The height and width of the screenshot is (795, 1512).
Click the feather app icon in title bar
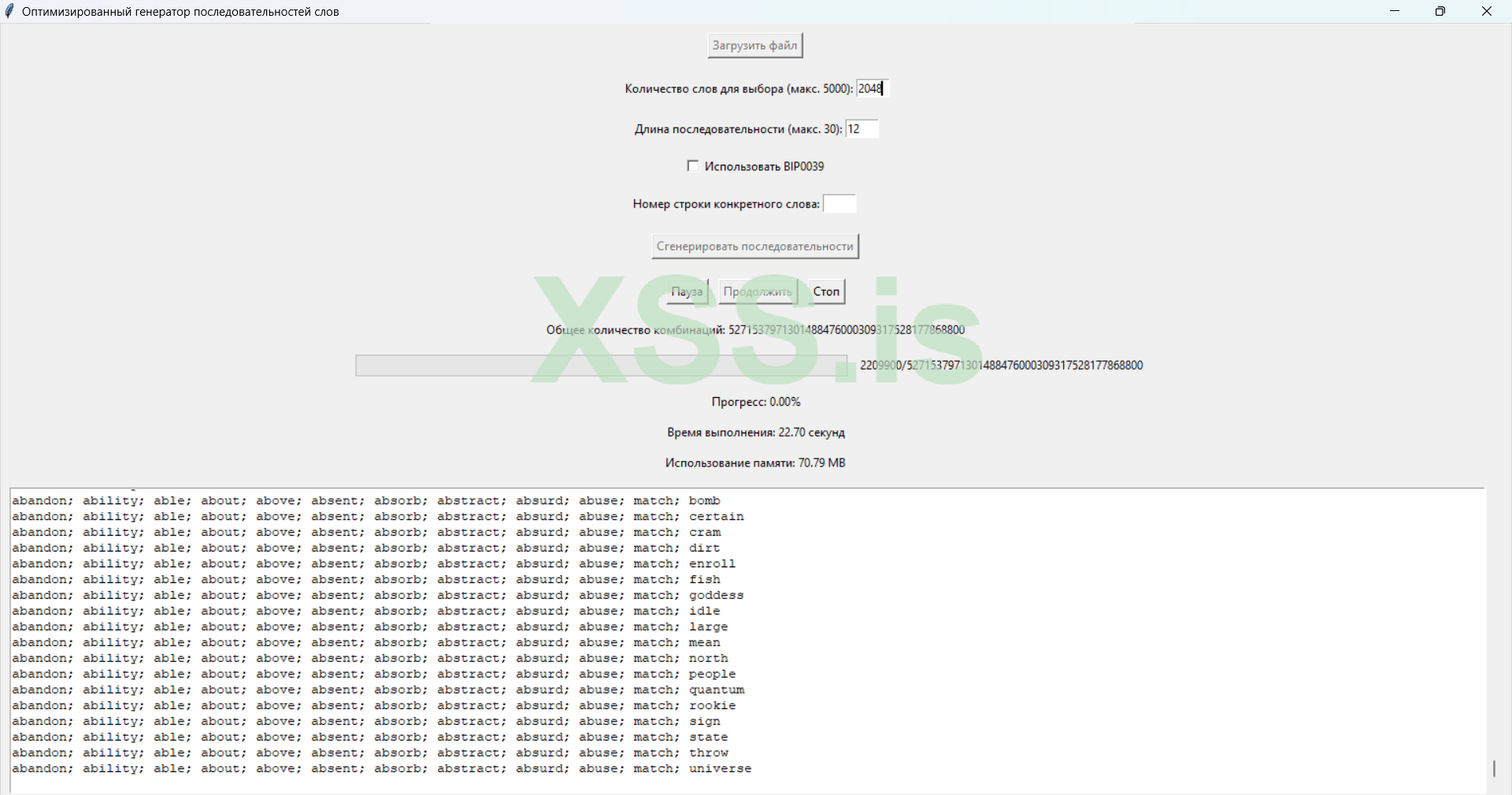9,12
